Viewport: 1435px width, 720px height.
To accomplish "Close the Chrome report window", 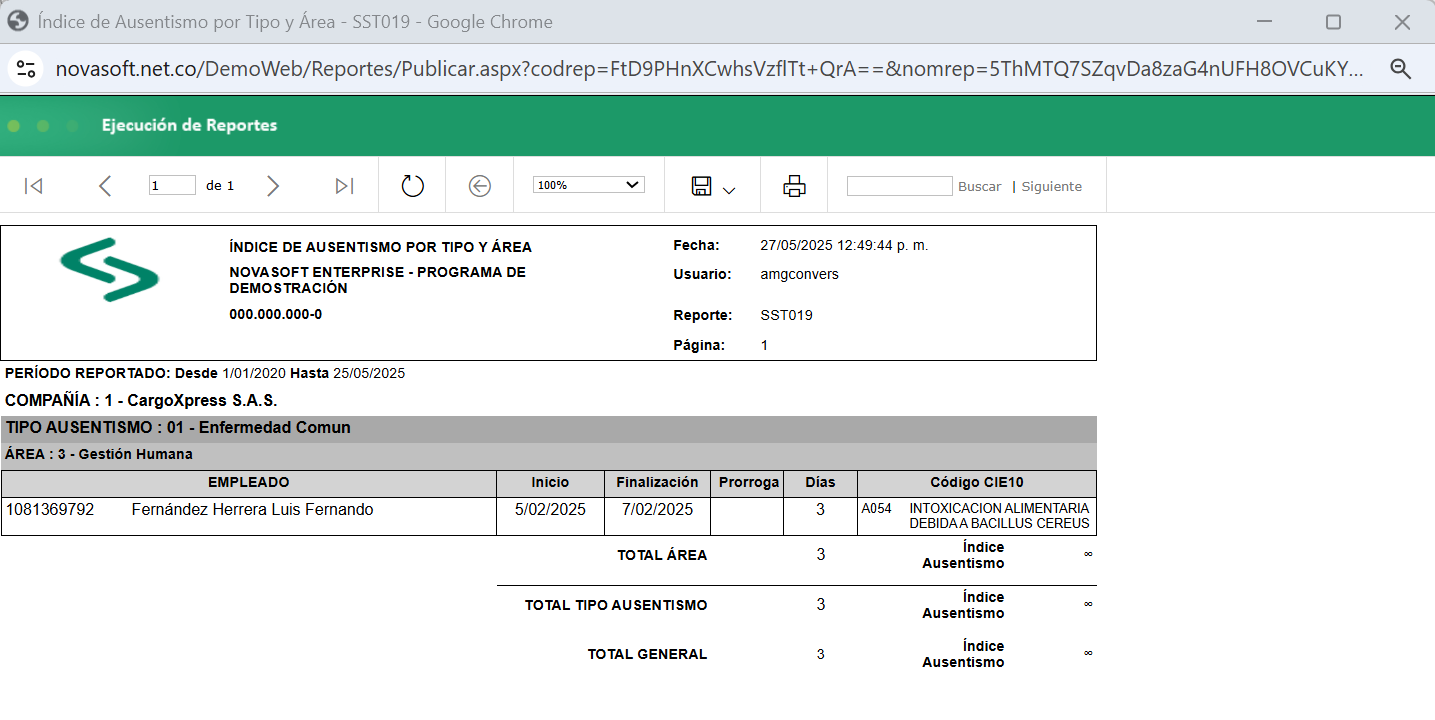I will (x=1404, y=22).
